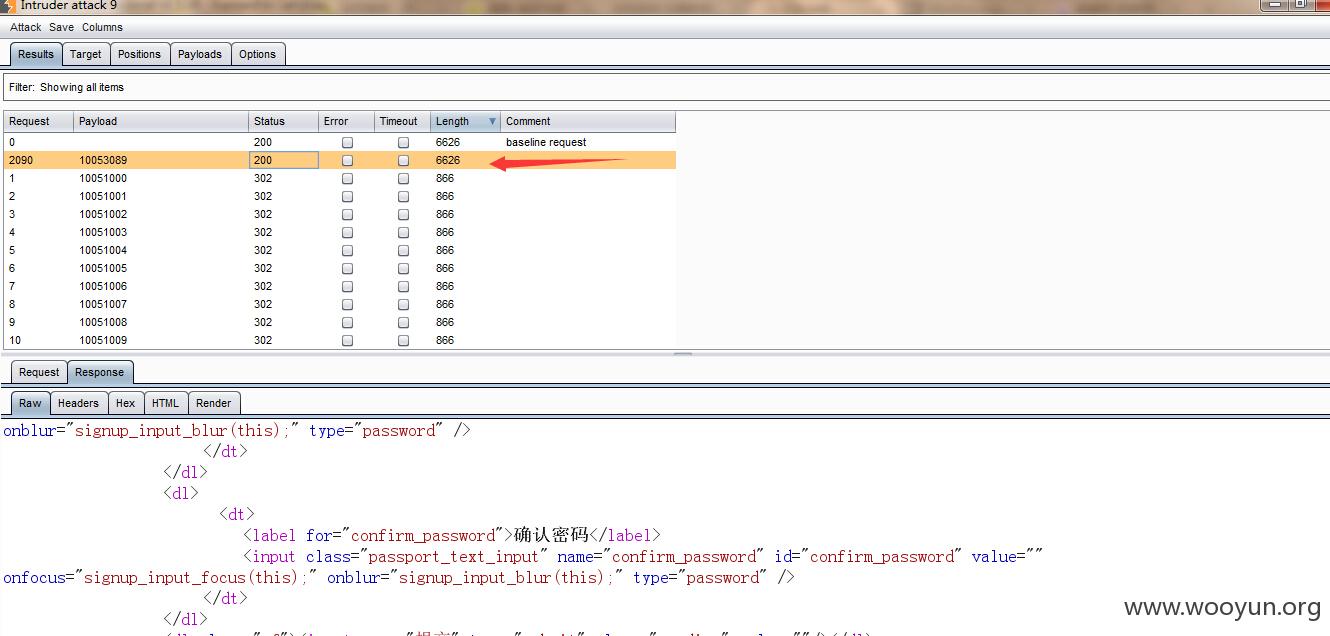
Task: Show the Hex response view
Action: pos(125,403)
